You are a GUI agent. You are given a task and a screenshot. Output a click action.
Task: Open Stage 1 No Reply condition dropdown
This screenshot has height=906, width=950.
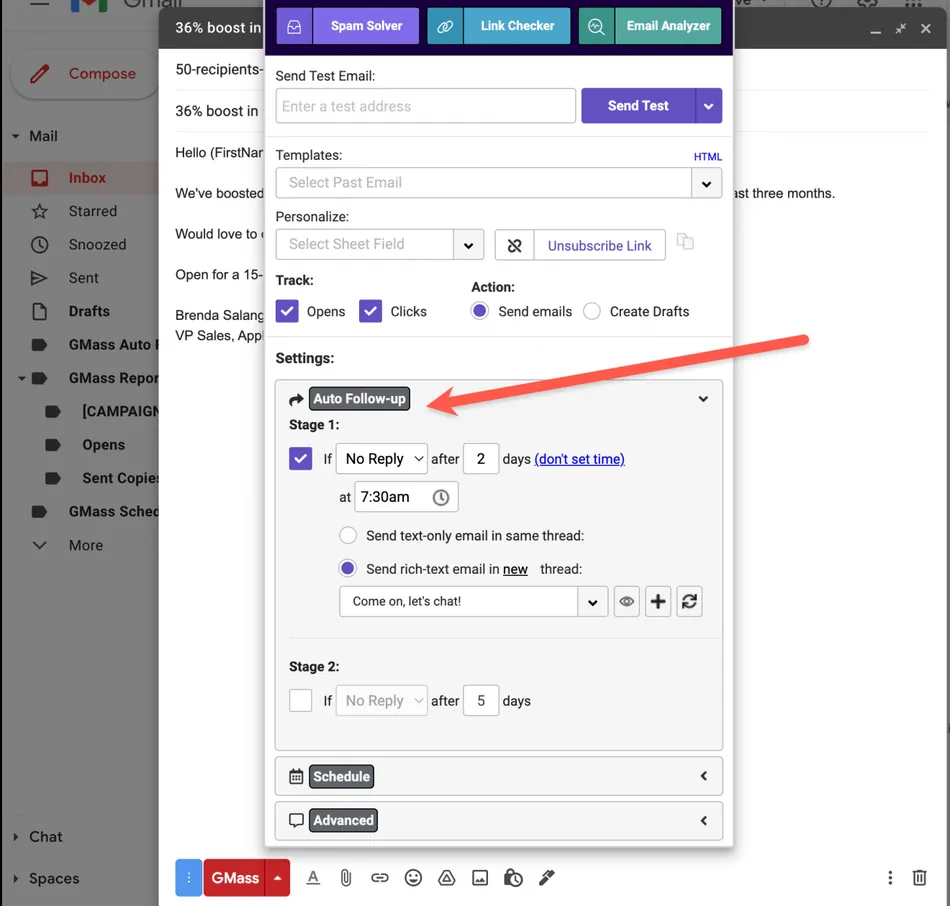[x=382, y=459]
